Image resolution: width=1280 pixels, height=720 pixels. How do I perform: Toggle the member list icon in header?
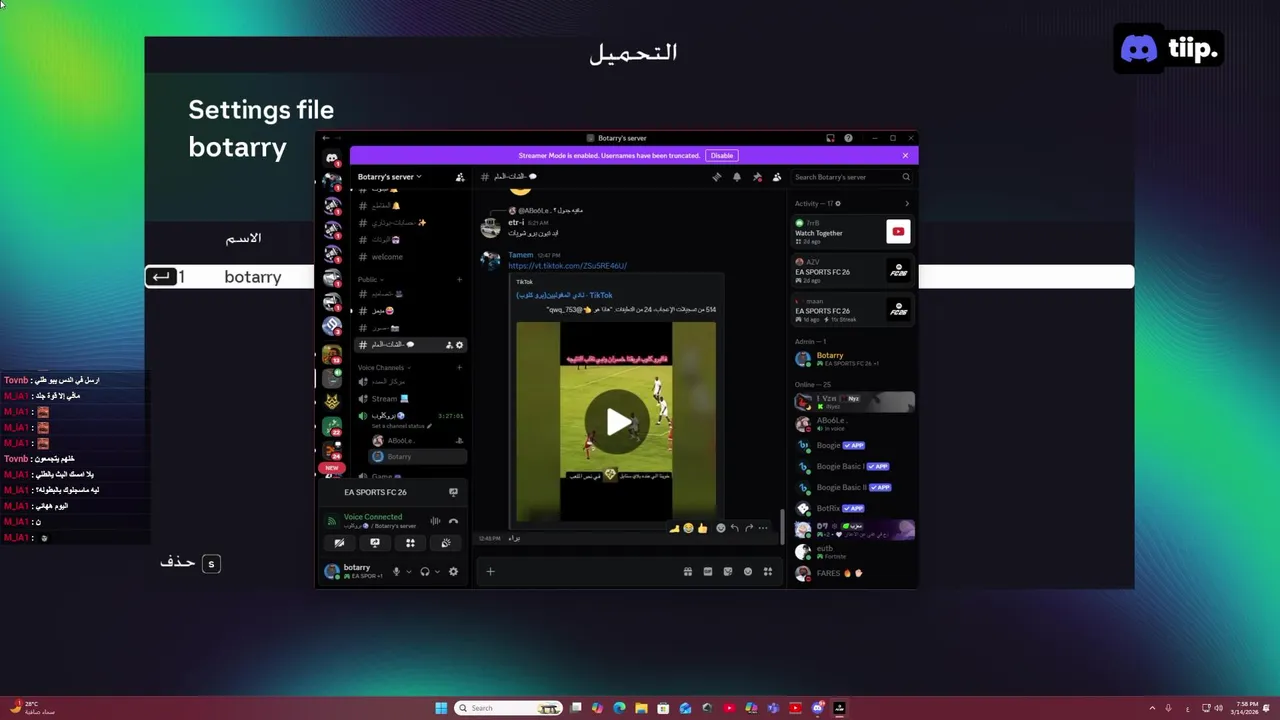tap(777, 177)
